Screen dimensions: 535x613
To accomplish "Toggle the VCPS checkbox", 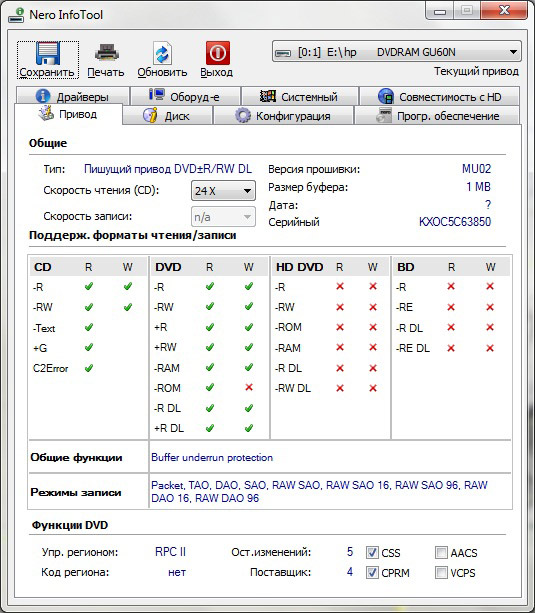I will click(x=441, y=573).
